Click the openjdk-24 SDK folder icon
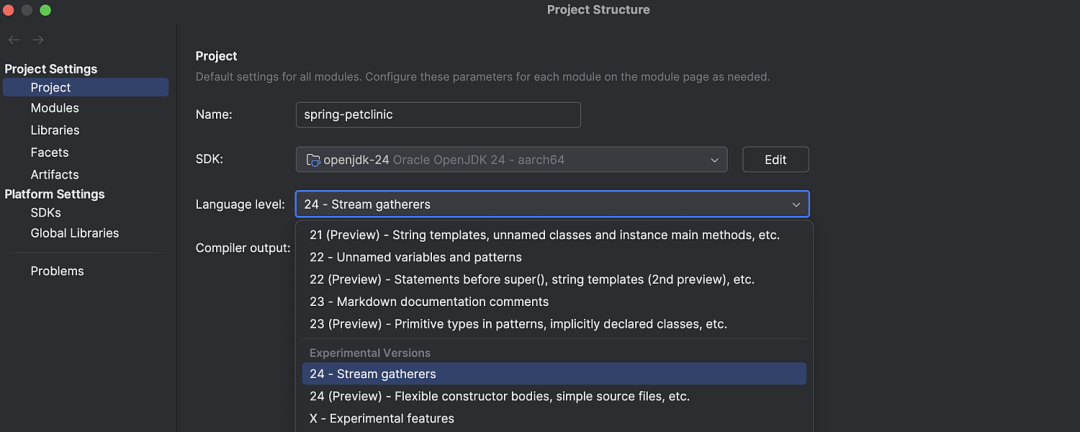 tap(313, 160)
